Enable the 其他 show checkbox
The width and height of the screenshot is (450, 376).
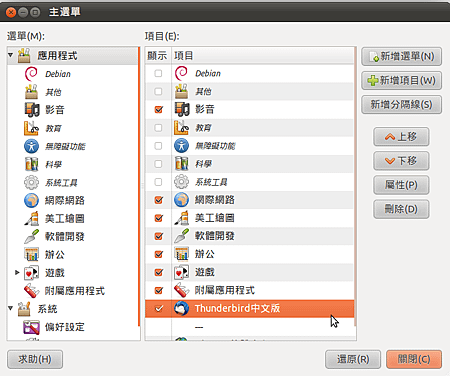(x=158, y=91)
